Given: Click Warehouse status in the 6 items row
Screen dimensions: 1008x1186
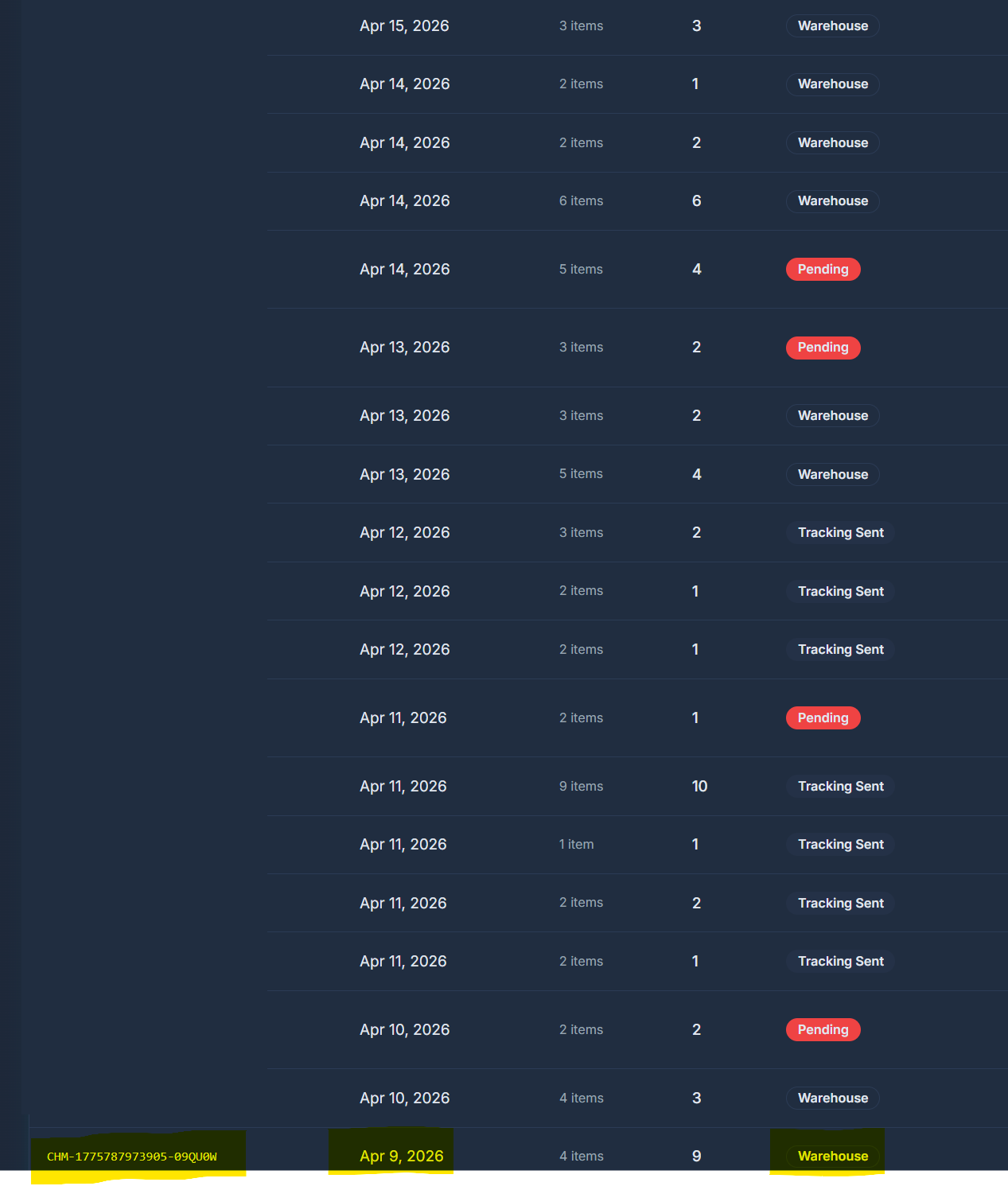Looking at the screenshot, I should [832, 201].
